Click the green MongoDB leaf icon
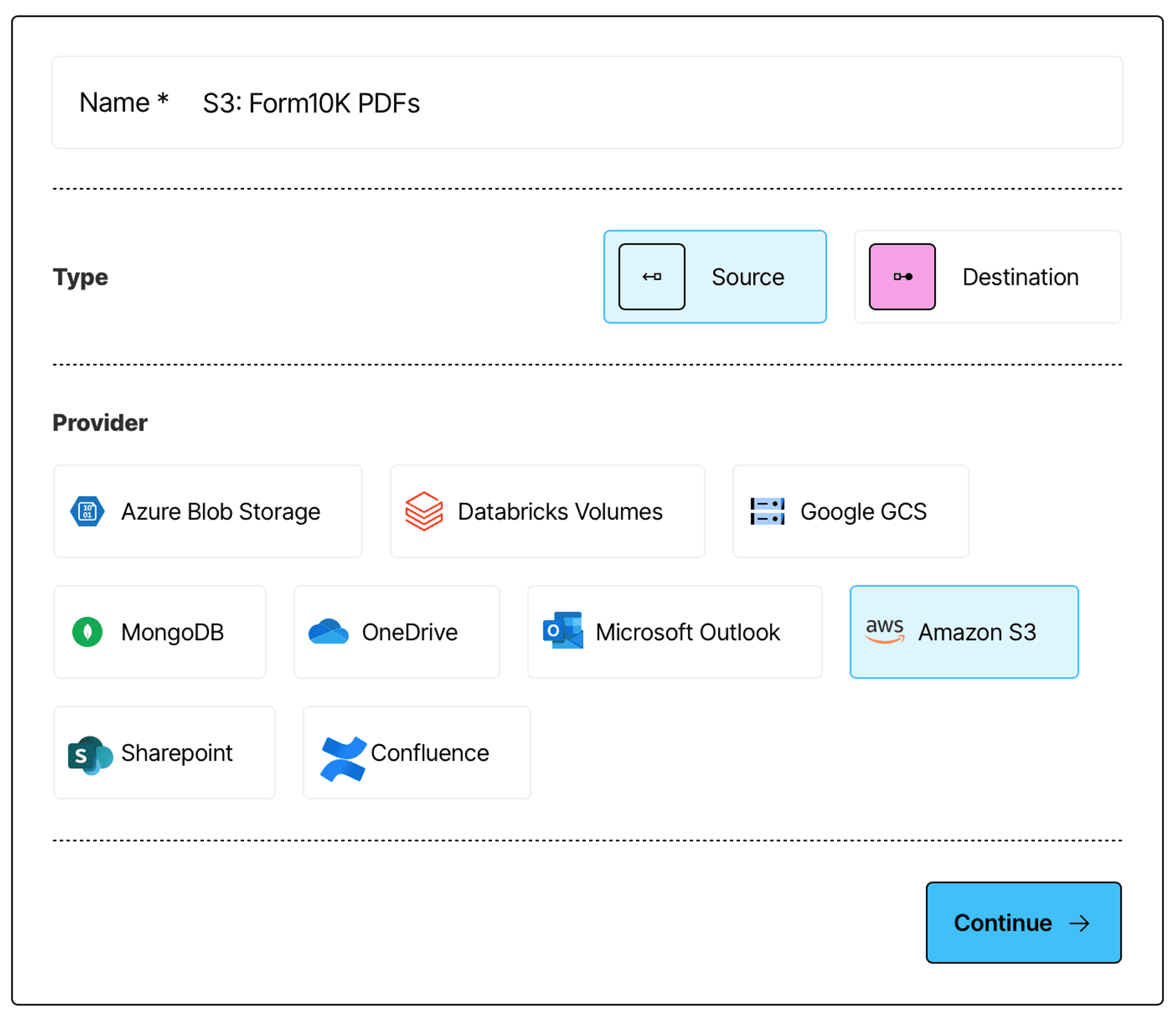Image resolution: width=1176 pixels, height=1017 pixels. click(87, 632)
